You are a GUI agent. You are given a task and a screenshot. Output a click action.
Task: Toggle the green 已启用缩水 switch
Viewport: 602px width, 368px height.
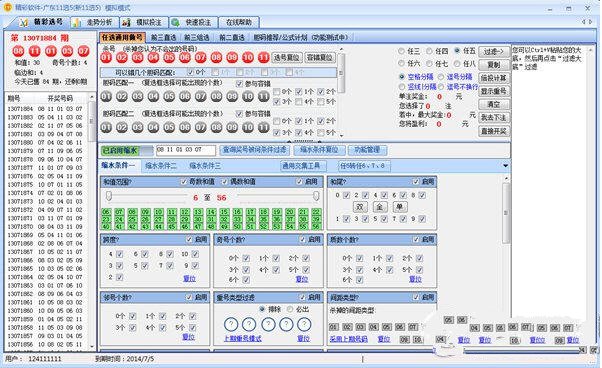pyautogui.click(x=127, y=150)
